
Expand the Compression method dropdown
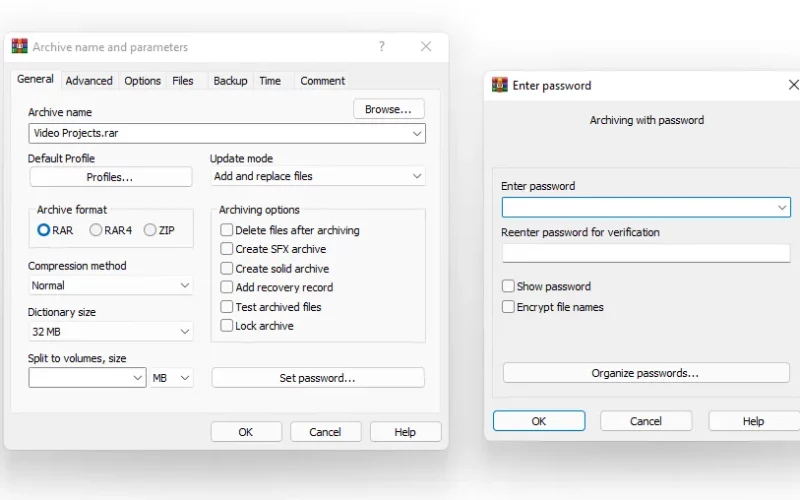[111, 285]
